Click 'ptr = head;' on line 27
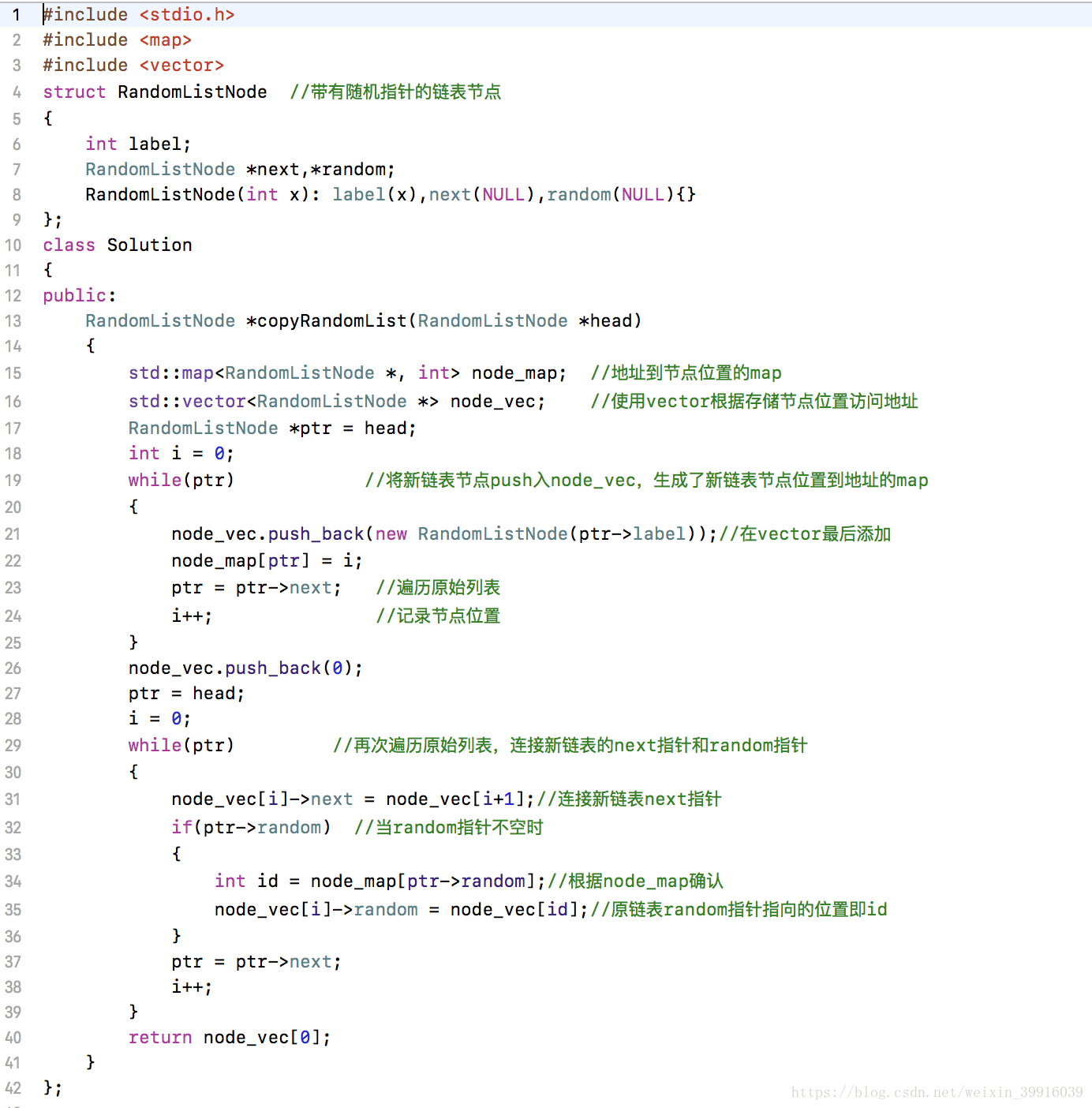 187,694
